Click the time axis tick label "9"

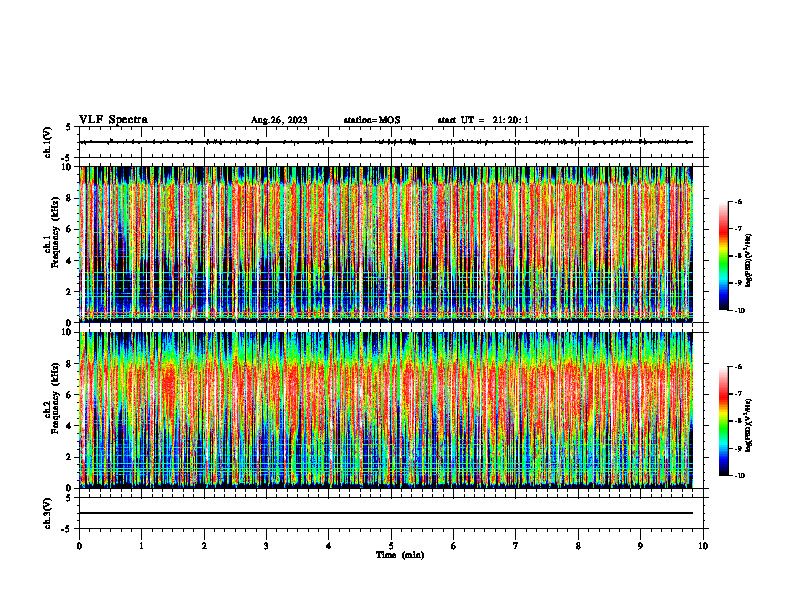640,546
